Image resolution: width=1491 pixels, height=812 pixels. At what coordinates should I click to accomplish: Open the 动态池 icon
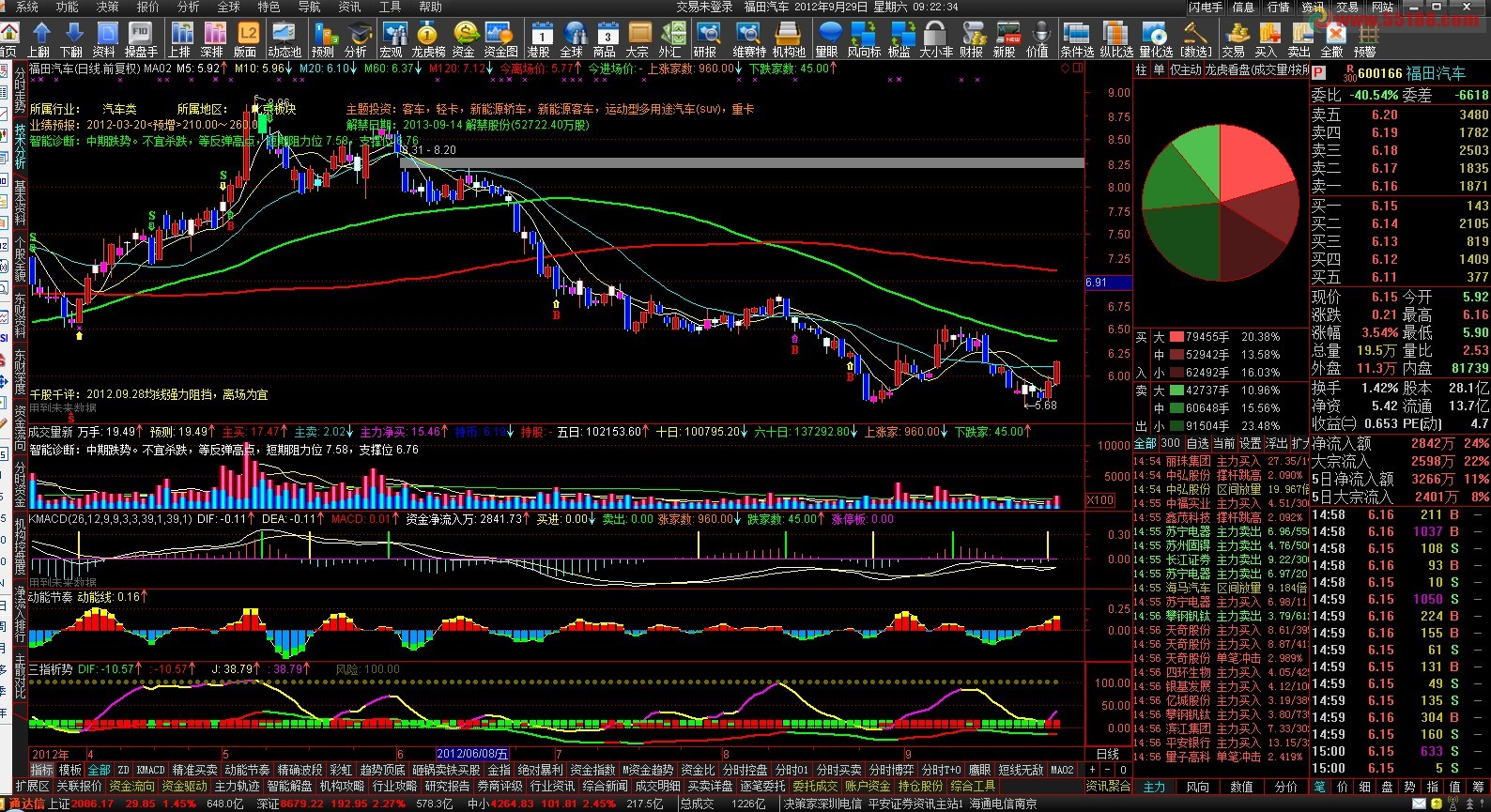(x=284, y=39)
